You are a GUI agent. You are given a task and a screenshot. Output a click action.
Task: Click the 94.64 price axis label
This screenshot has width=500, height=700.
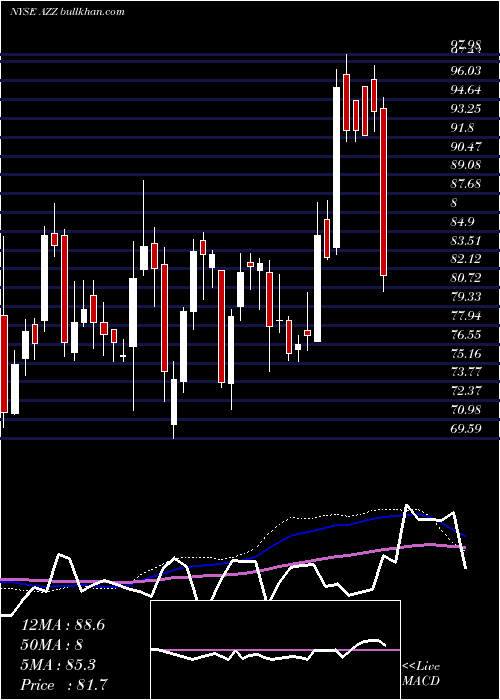coord(466,90)
